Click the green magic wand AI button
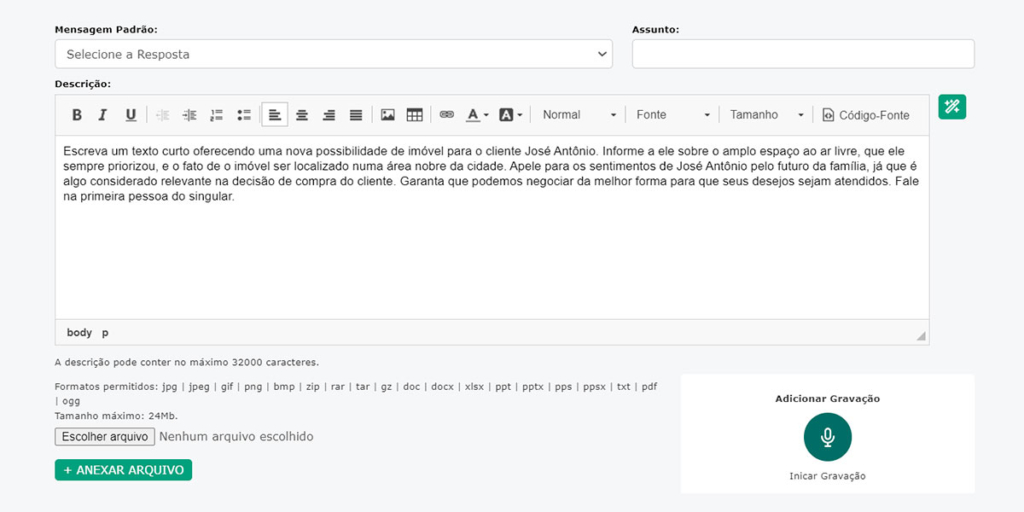 [x=952, y=107]
